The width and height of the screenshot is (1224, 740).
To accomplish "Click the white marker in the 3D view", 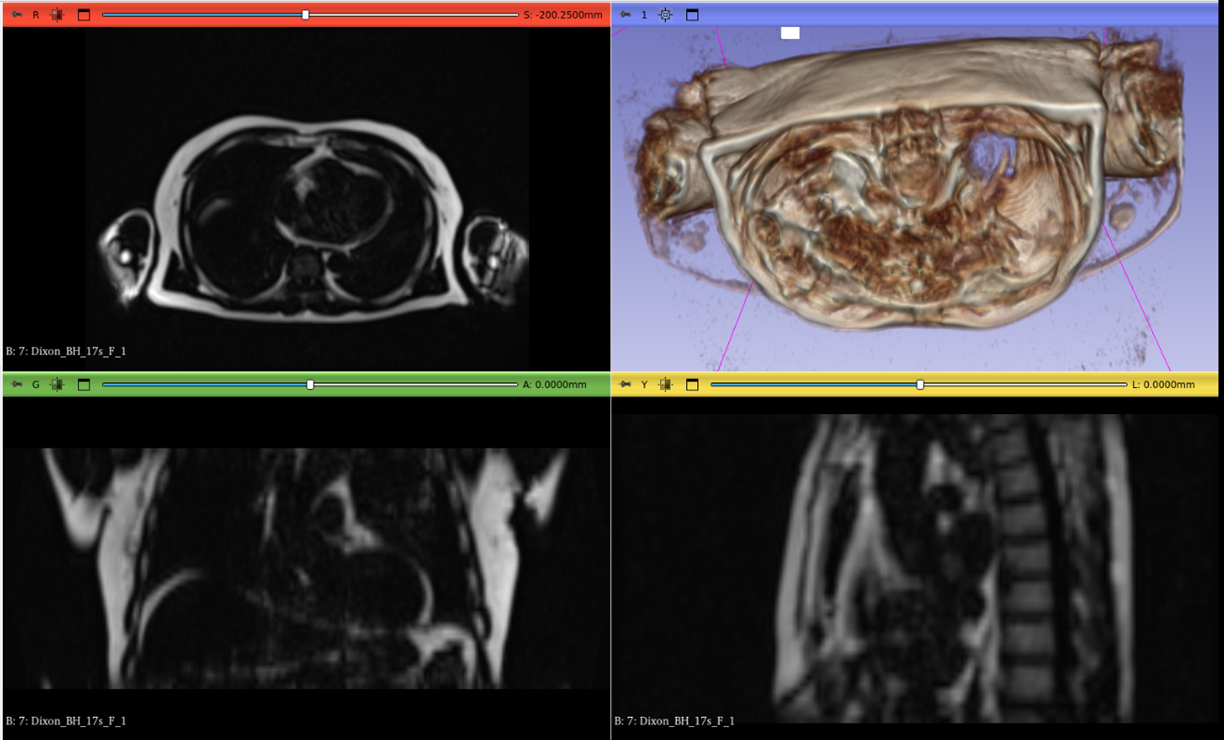I will point(790,33).
